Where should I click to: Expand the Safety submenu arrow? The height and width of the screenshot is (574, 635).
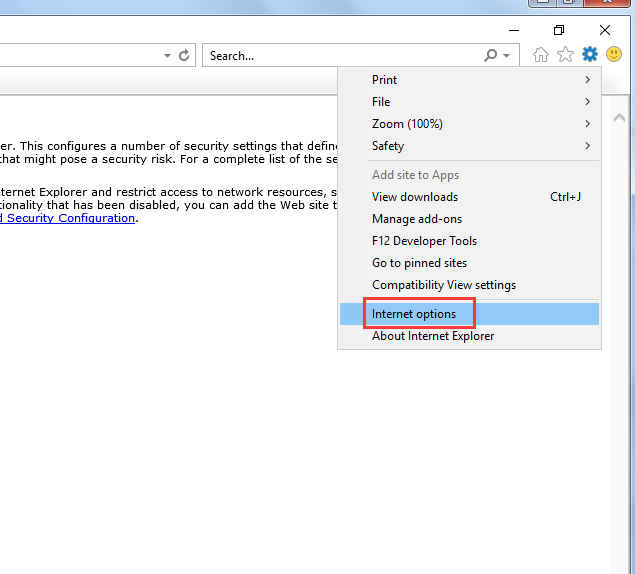coord(588,145)
